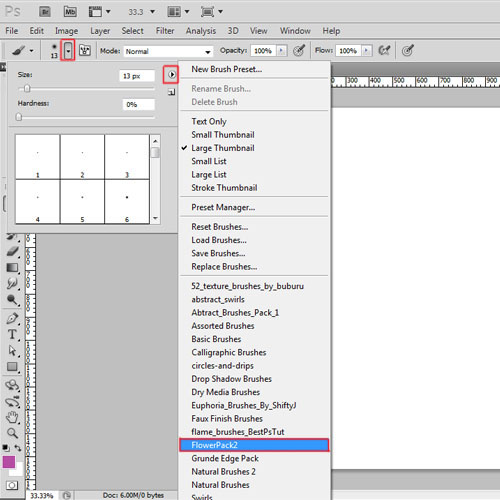500x500 pixels.
Task: Click the brush list scroll down arrow
Action: tap(155, 219)
